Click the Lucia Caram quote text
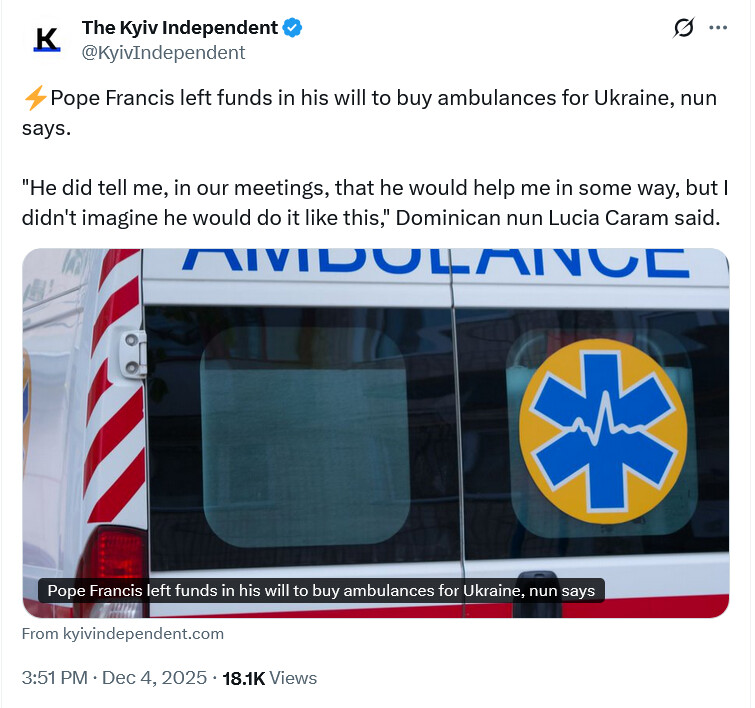 pos(375,203)
